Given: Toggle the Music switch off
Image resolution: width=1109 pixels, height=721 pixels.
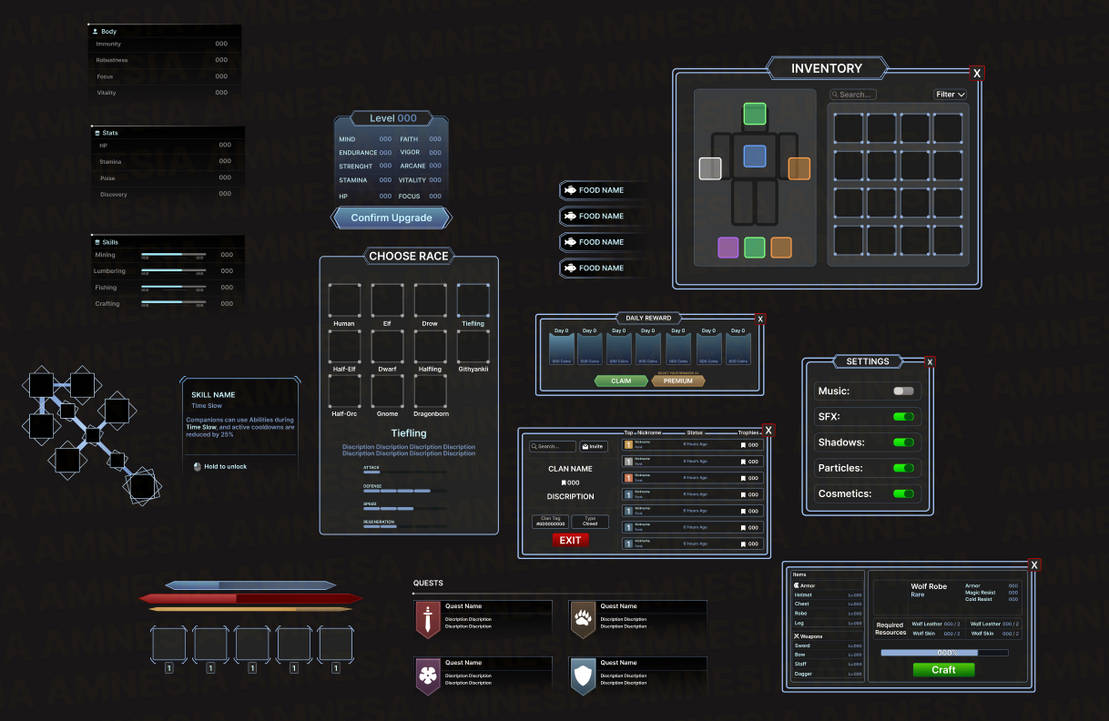Looking at the screenshot, I should (x=906, y=390).
